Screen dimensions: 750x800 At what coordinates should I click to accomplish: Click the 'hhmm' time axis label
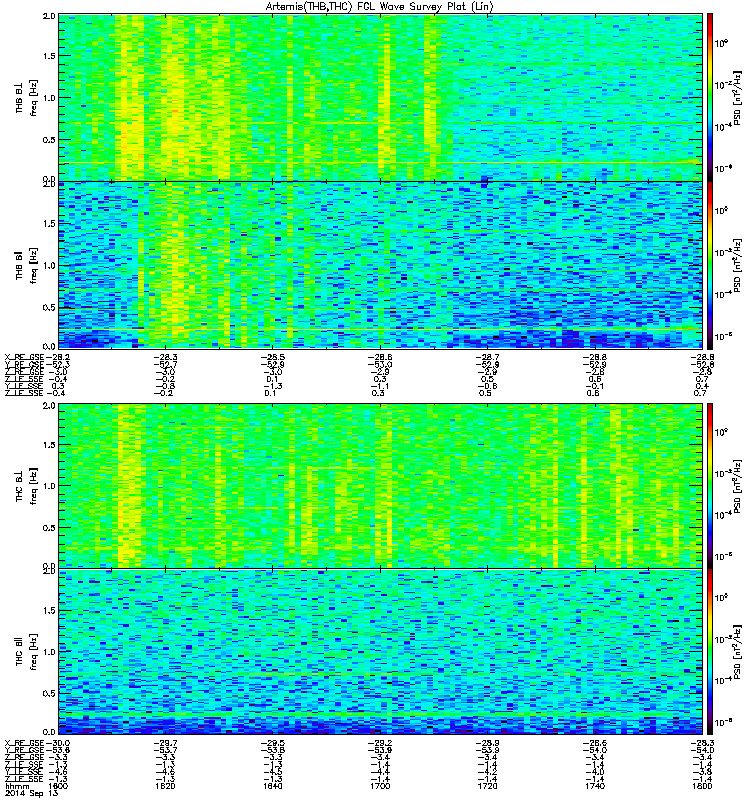click(x=16, y=786)
